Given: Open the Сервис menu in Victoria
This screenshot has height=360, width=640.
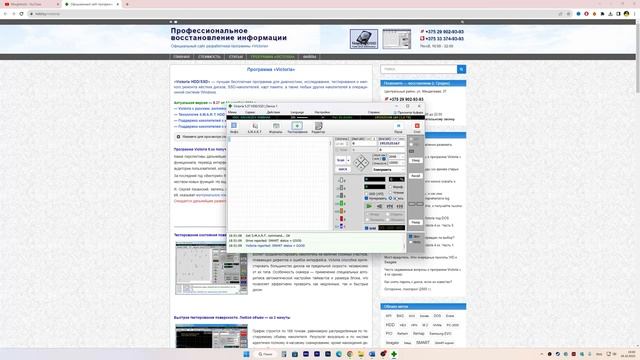Looking at the screenshot, I should click(x=250, y=112).
